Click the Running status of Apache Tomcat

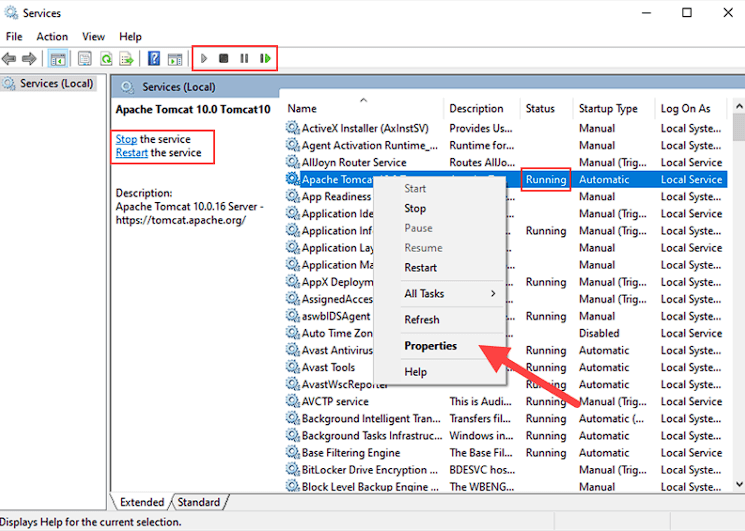click(x=546, y=180)
